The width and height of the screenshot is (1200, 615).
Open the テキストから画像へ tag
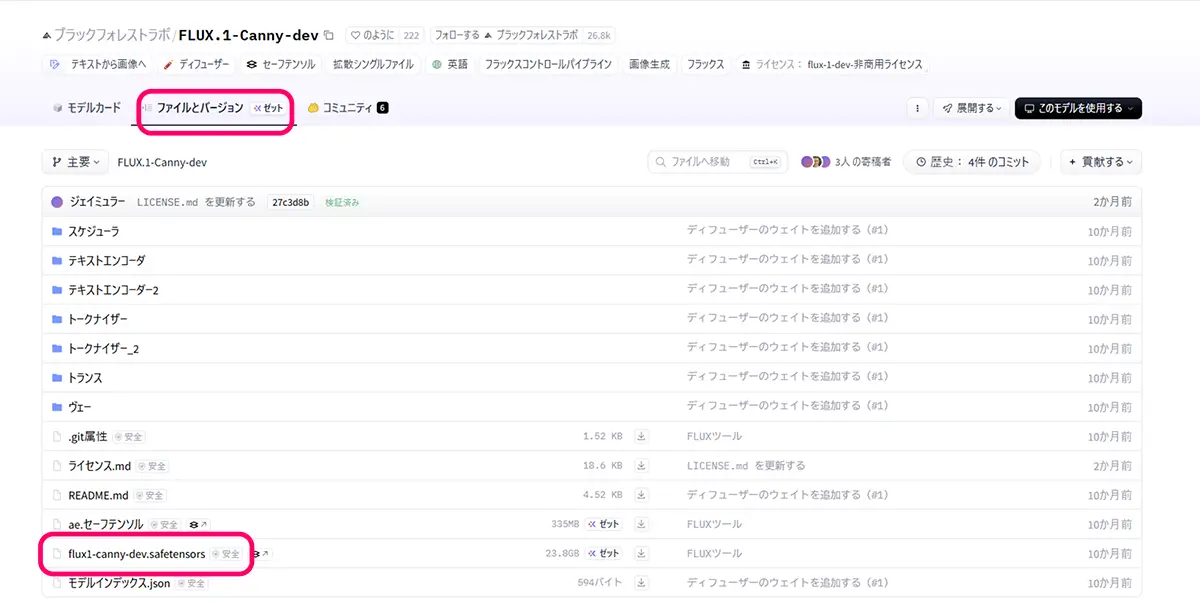tap(98, 64)
